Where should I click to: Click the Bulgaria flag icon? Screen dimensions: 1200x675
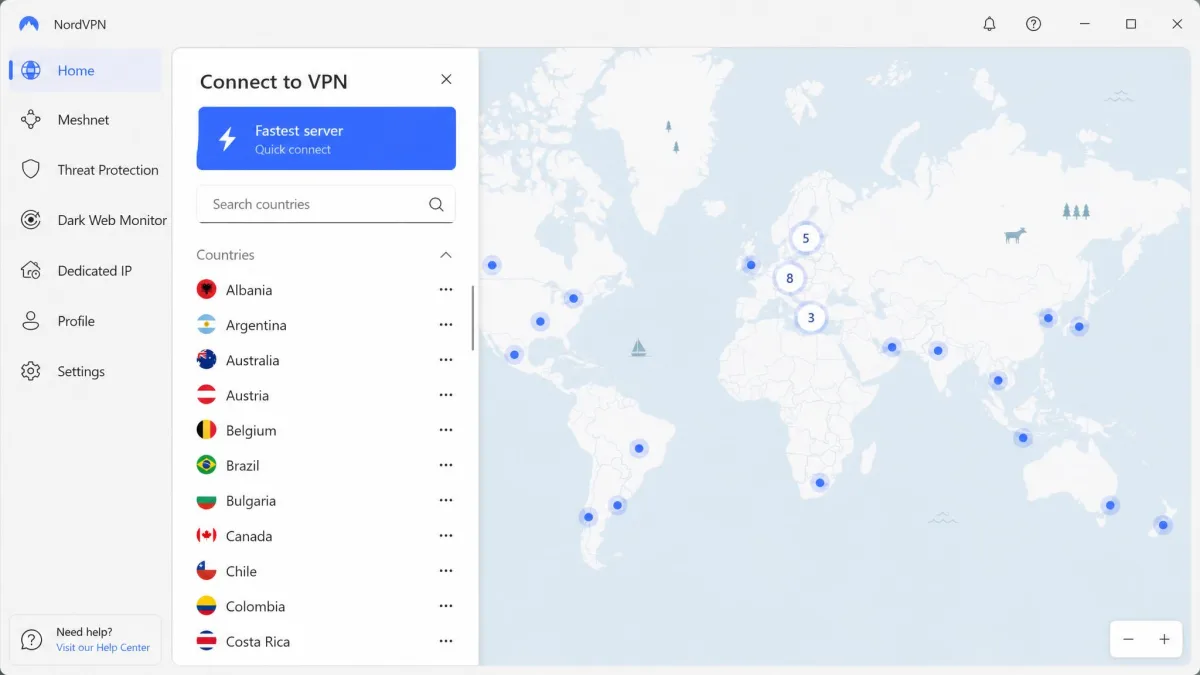point(207,501)
